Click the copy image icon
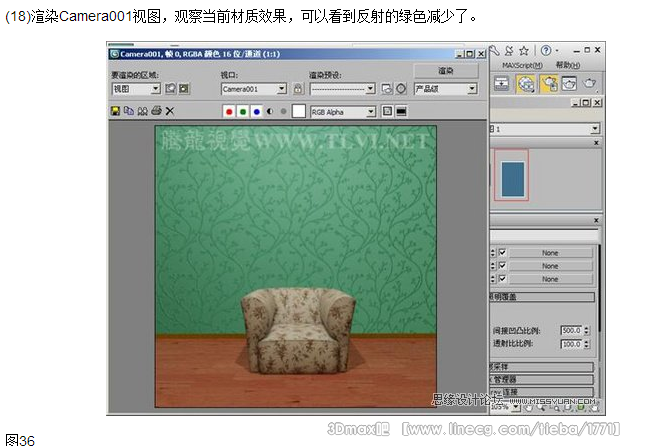 pyautogui.click(x=129, y=111)
